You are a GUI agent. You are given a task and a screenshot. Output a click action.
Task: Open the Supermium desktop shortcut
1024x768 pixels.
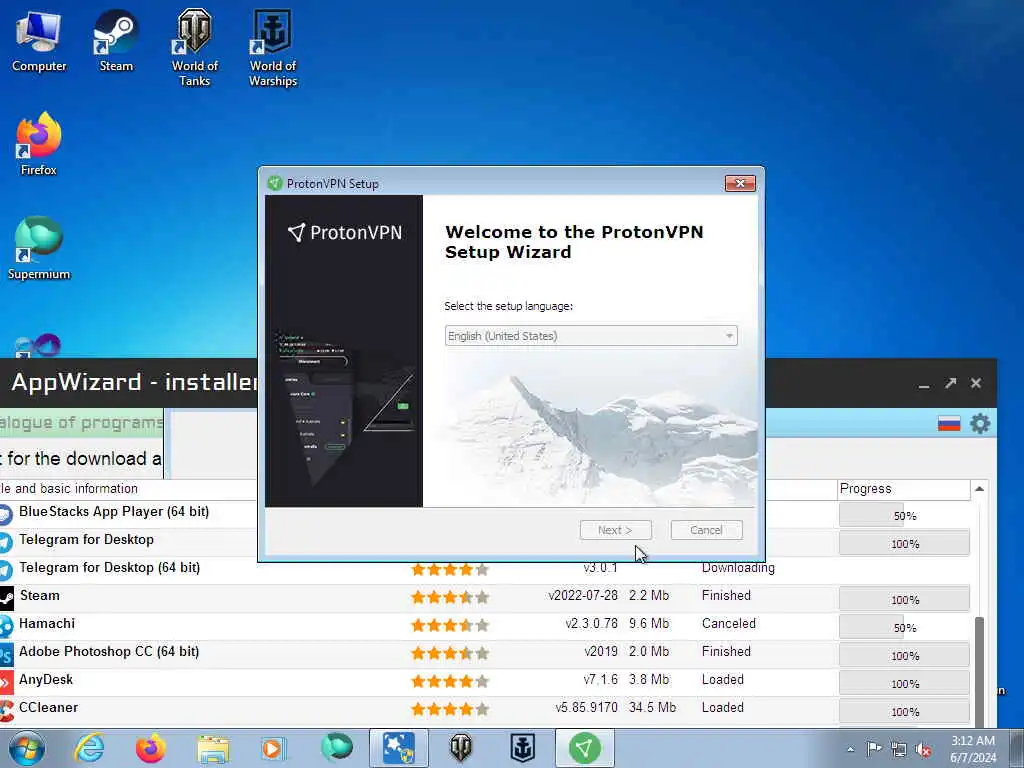click(x=39, y=249)
